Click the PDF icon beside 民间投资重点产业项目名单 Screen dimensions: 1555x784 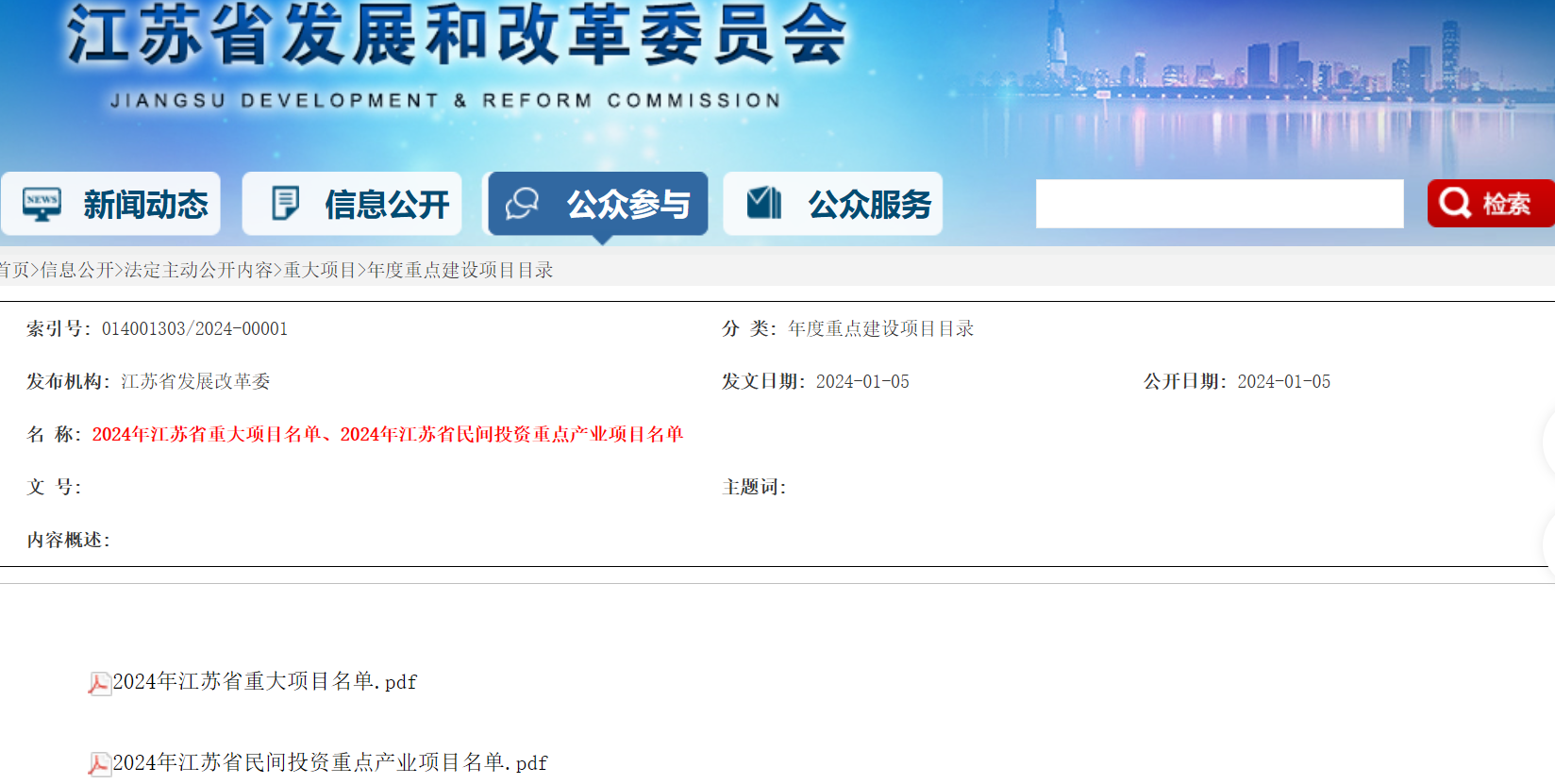tap(99, 764)
